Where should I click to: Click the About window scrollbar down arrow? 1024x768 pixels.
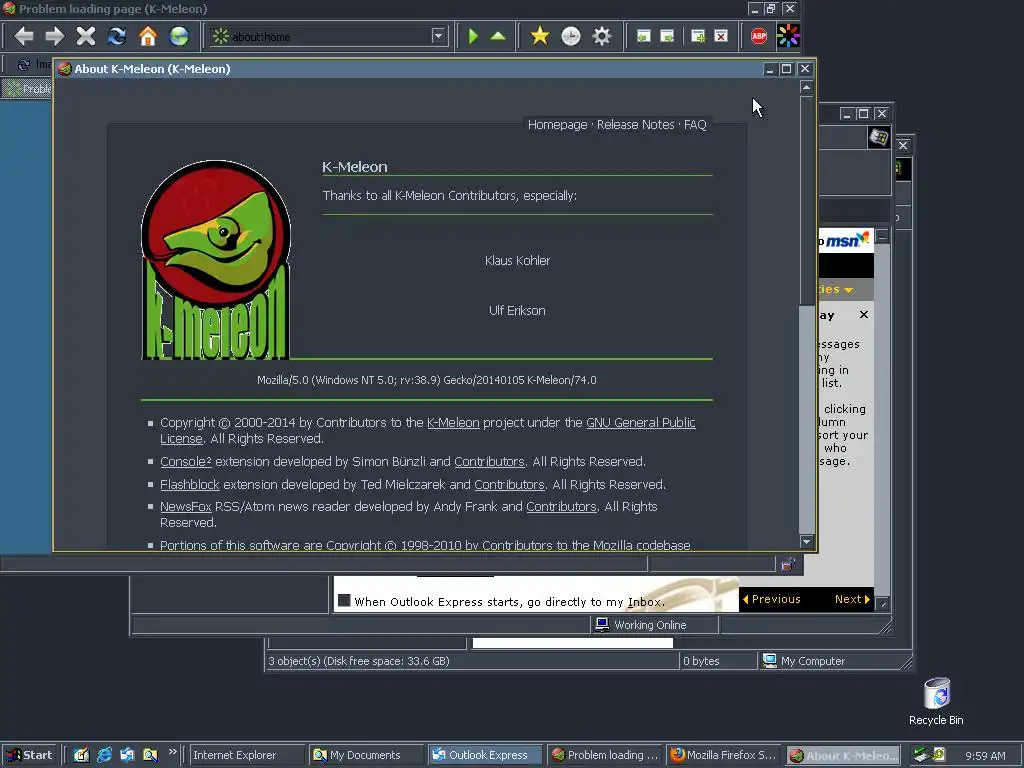[x=807, y=541]
